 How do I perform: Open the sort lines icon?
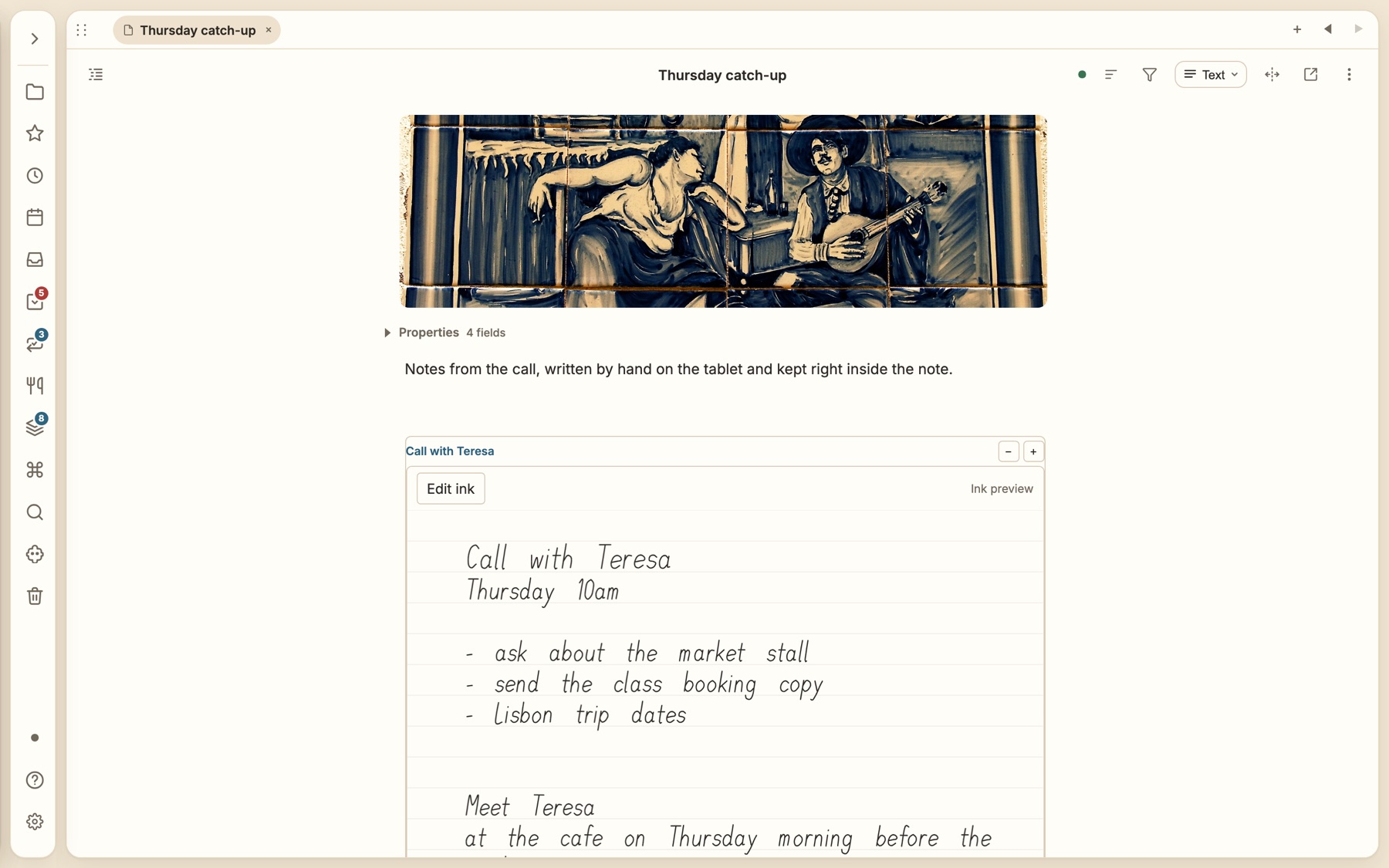[x=1111, y=75]
